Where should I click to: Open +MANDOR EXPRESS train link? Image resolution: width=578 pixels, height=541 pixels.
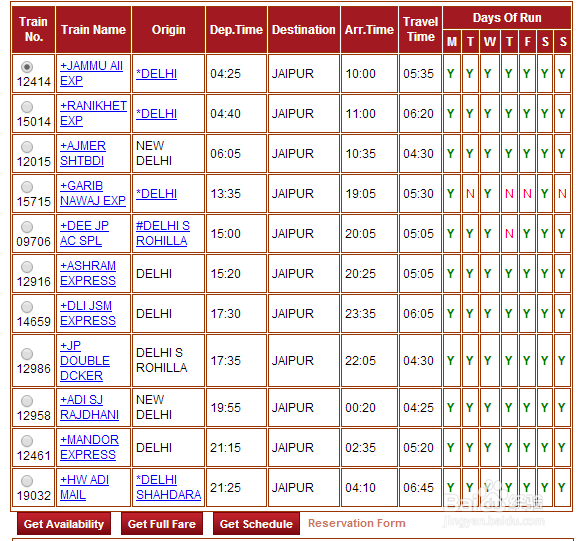tap(89, 447)
